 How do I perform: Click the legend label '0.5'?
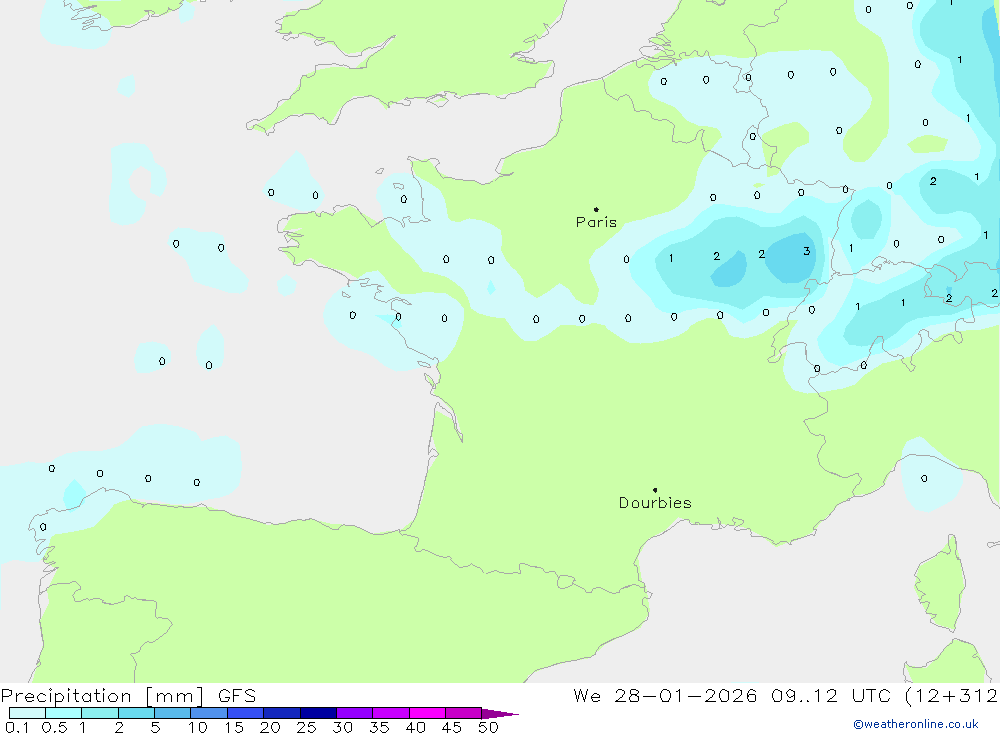pos(54,727)
